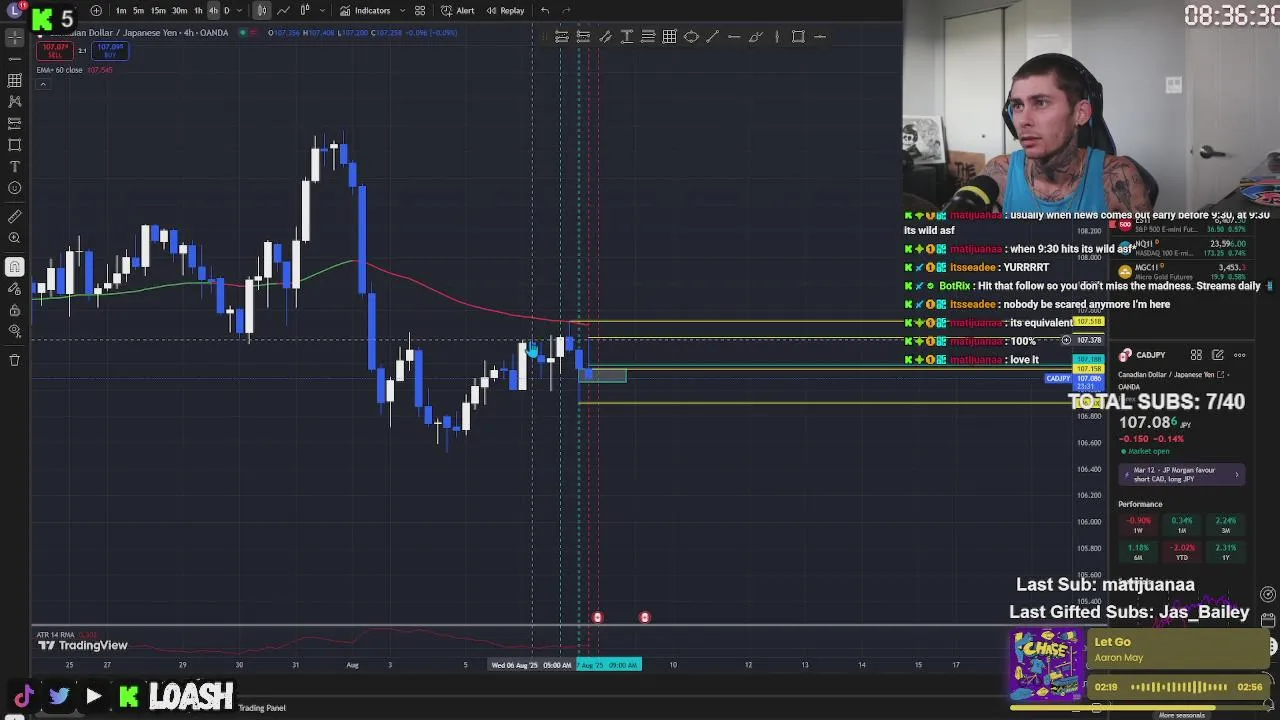Activate the zoom in tool

click(x=14, y=238)
